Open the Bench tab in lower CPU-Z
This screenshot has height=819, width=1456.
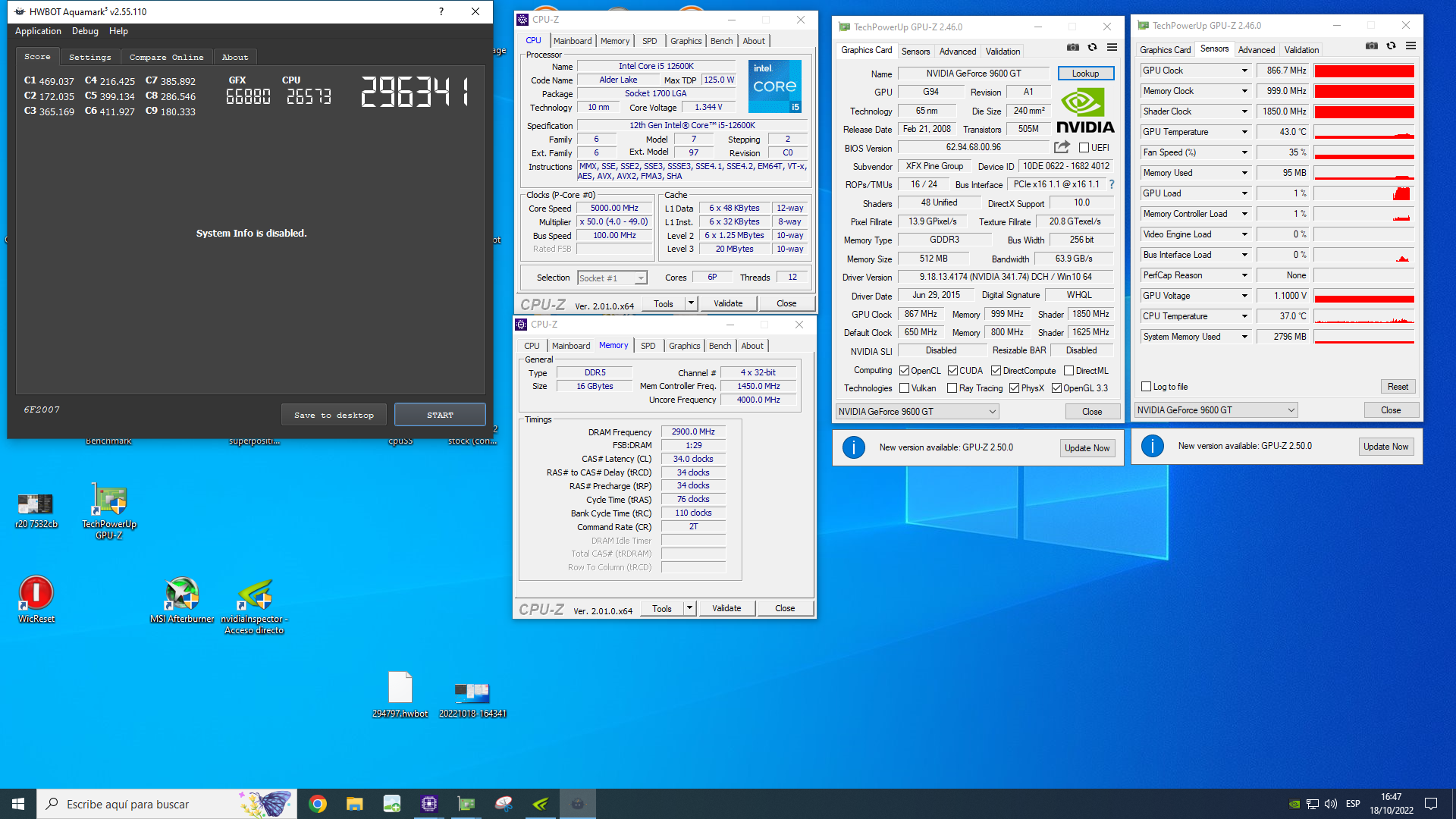click(720, 346)
